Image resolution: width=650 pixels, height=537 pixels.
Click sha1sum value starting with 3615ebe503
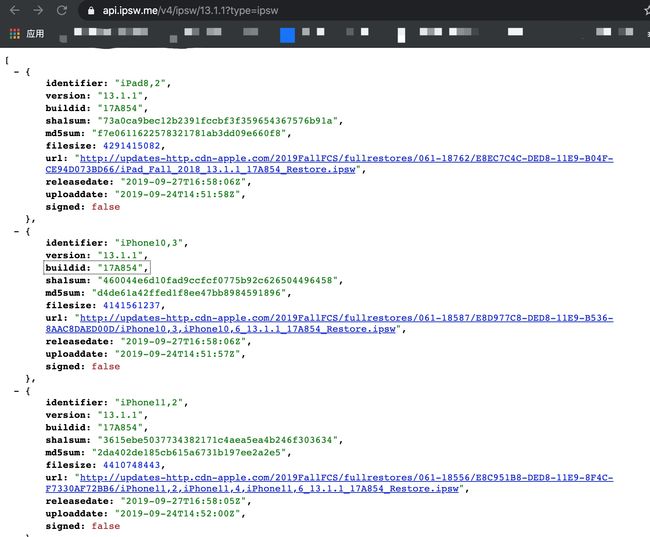coord(218,440)
